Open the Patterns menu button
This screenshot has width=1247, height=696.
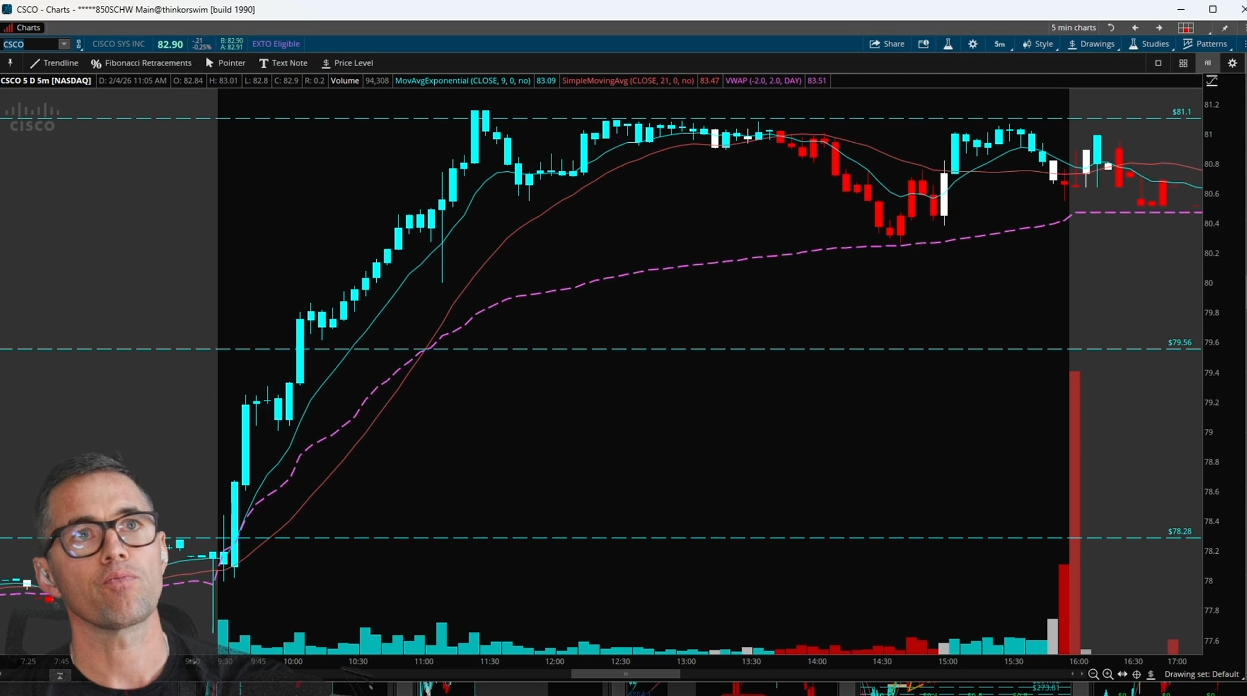coord(1205,44)
